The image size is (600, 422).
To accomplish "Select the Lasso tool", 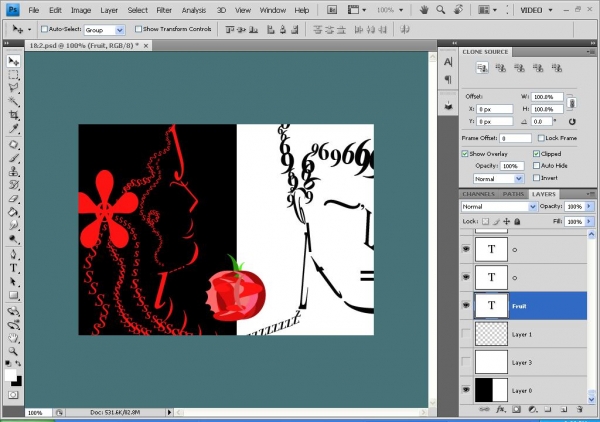I will (x=13, y=88).
